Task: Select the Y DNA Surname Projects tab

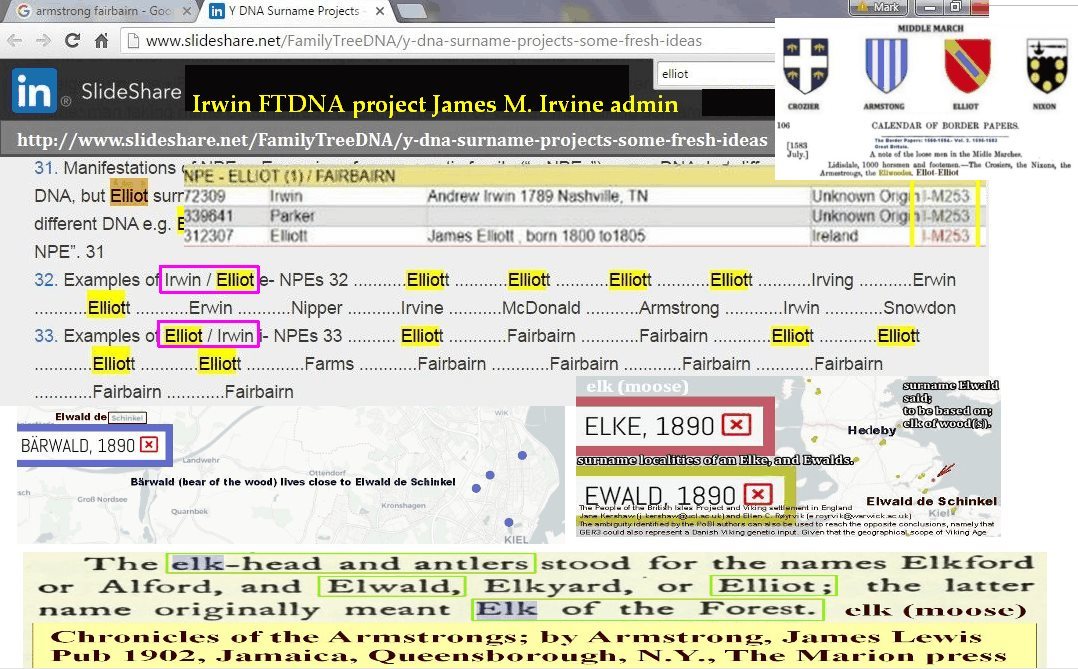Action: point(282,11)
